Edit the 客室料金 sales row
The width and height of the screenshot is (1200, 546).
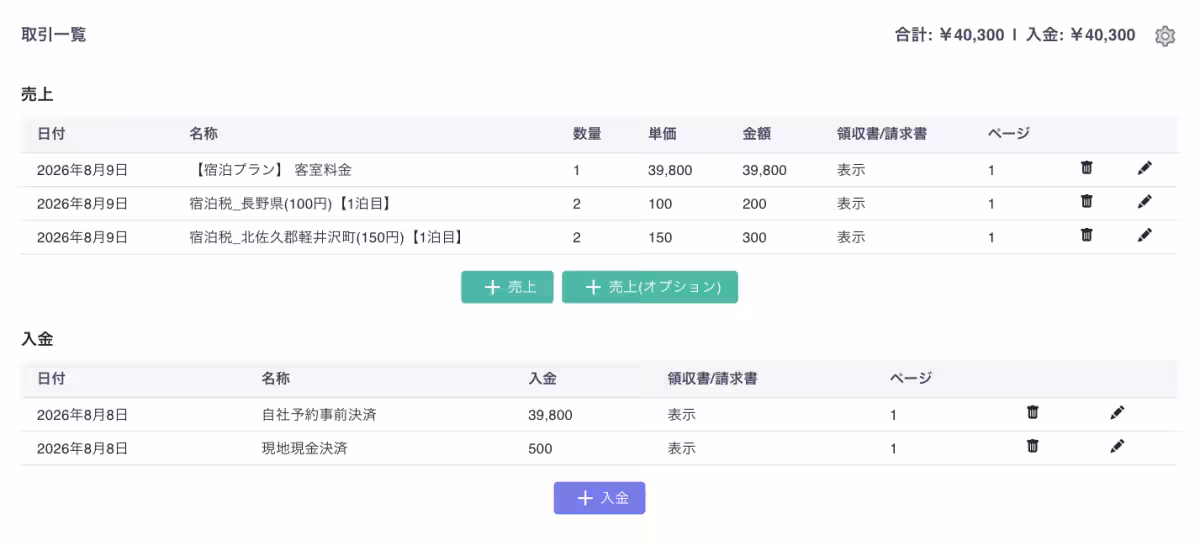click(1145, 169)
